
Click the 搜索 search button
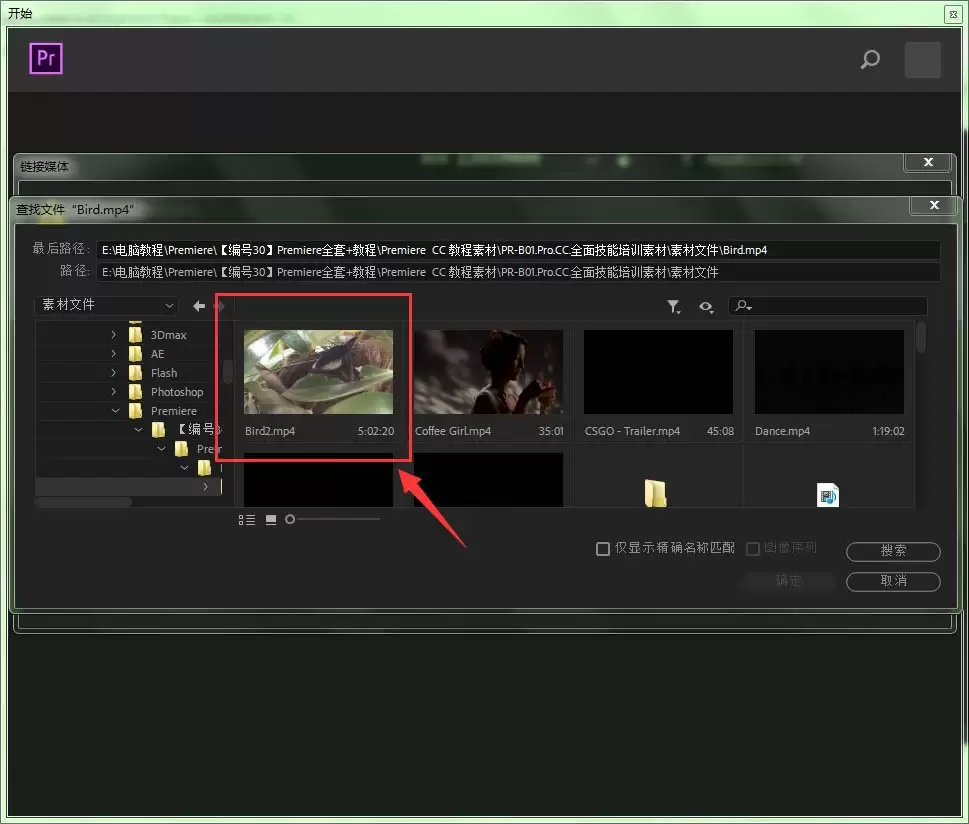(x=893, y=551)
